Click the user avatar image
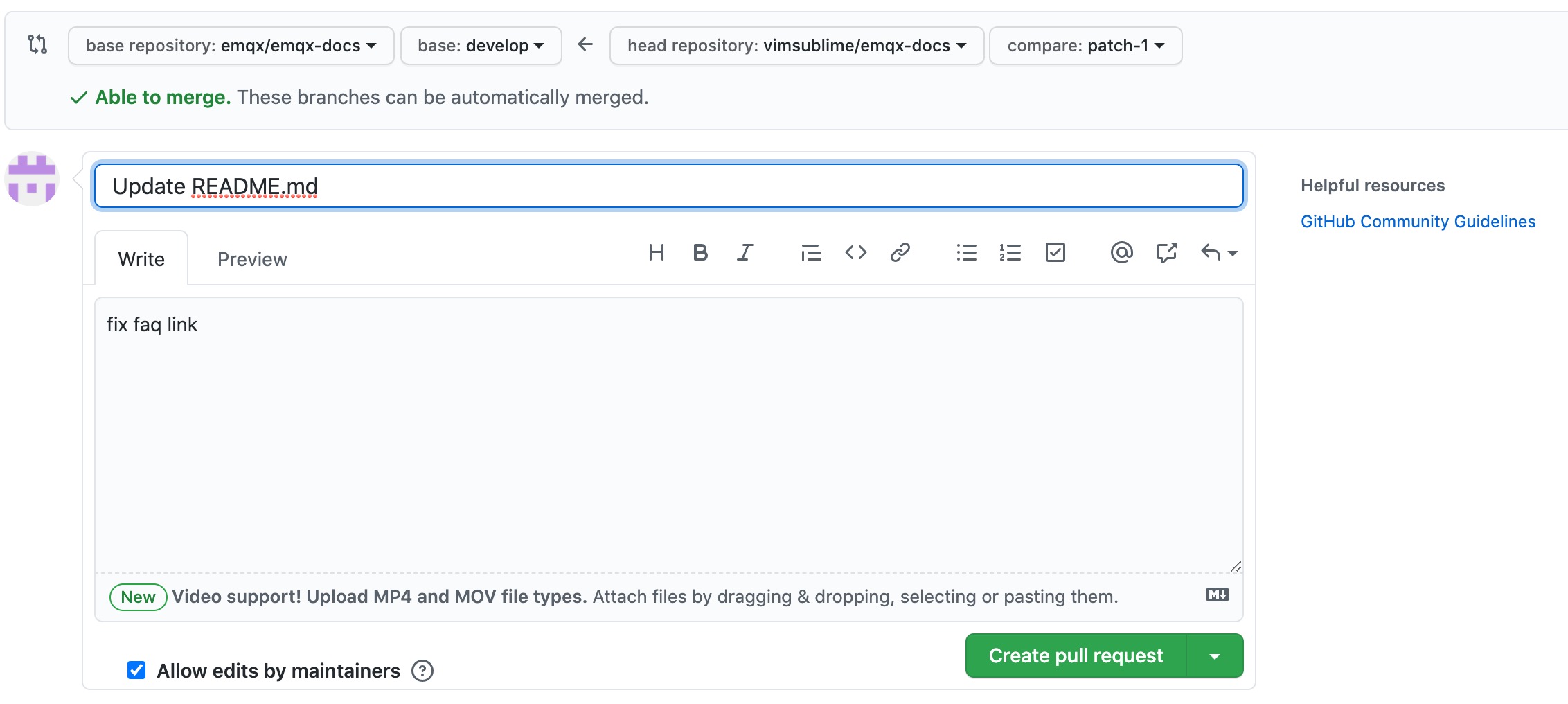Image resolution: width=1568 pixels, height=704 pixels. click(x=32, y=179)
